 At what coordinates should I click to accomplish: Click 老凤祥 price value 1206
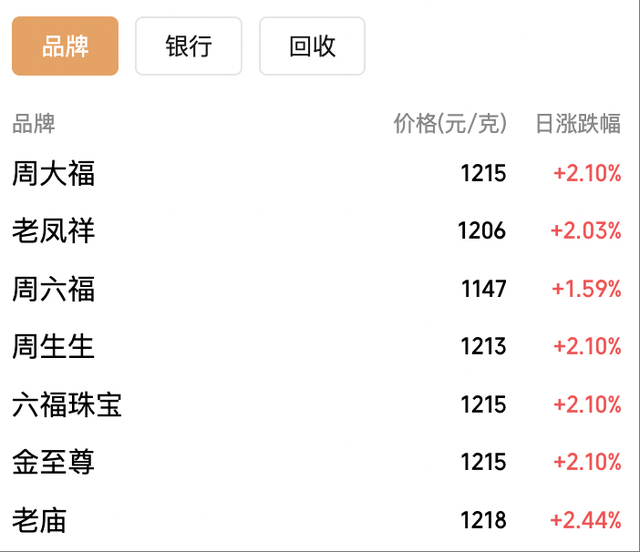pos(482,232)
